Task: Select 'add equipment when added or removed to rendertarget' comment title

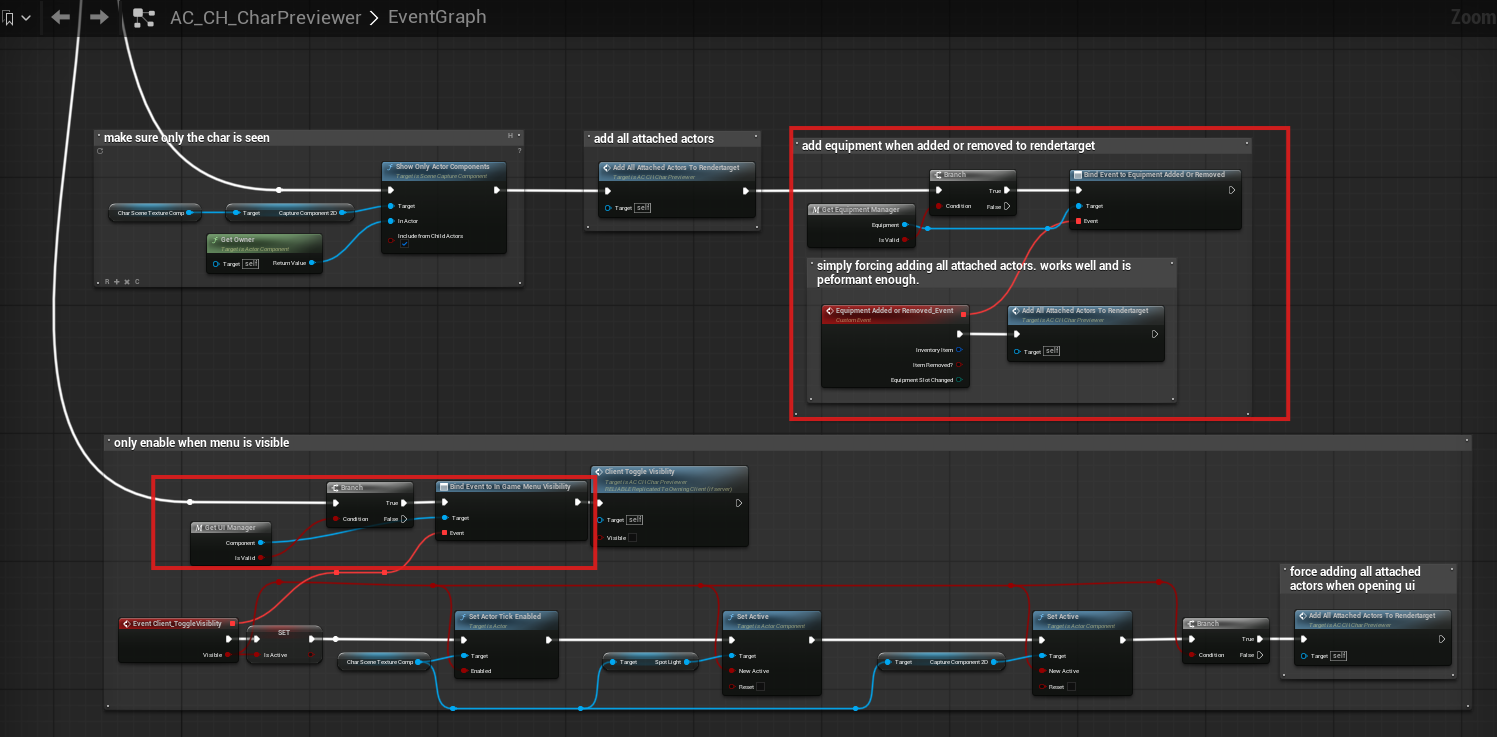Action: click(x=948, y=146)
